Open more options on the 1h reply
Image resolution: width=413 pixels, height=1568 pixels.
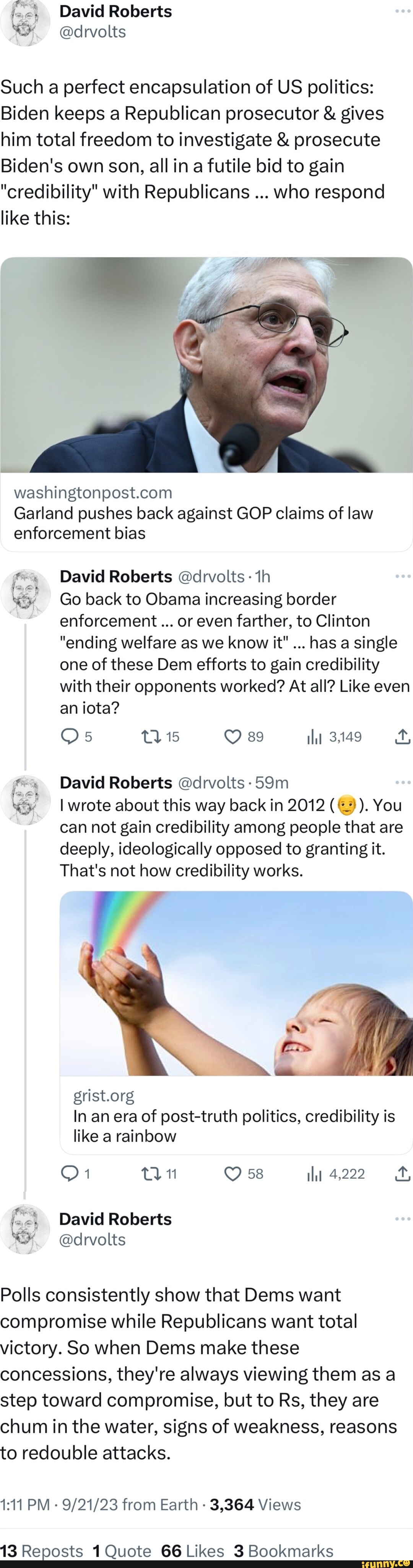click(402, 576)
